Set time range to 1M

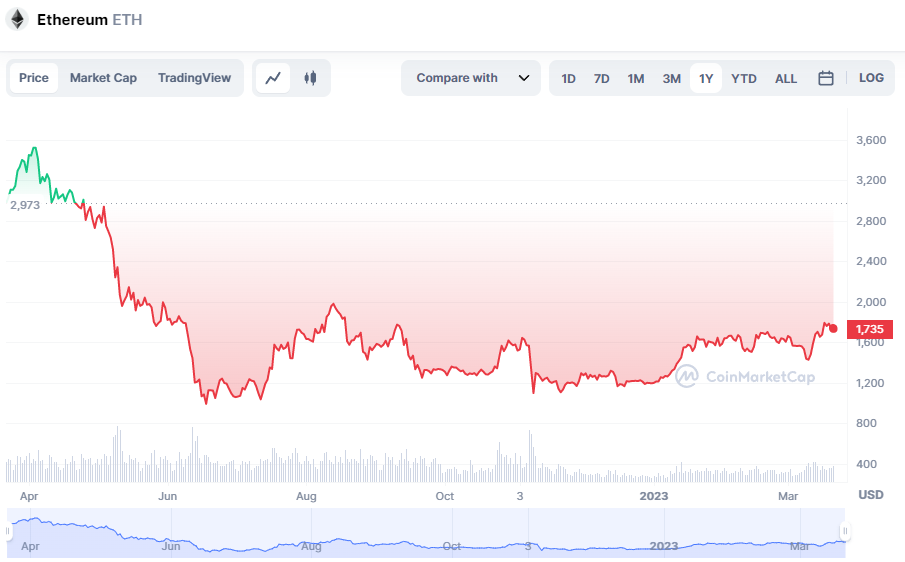[x=635, y=78]
